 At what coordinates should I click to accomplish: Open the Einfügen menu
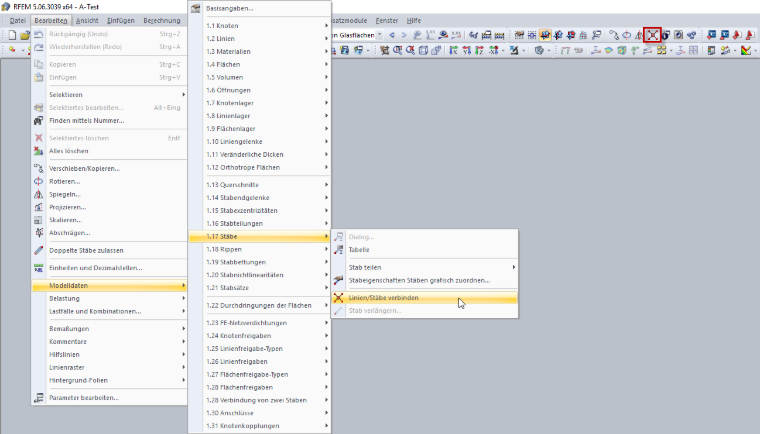pos(121,20)
